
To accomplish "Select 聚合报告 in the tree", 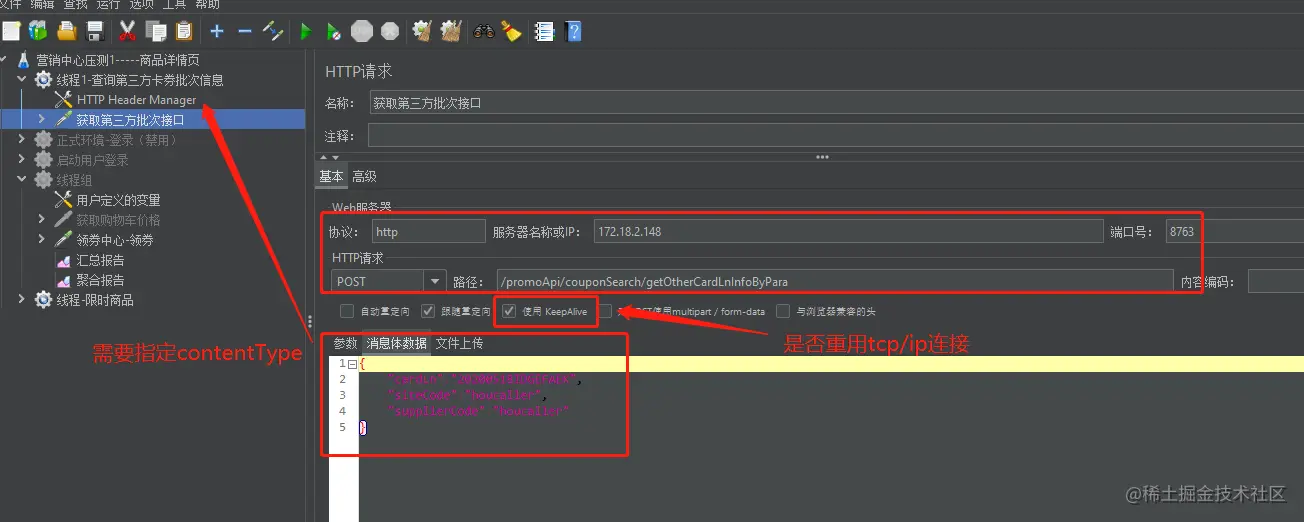I will point(100,280).
